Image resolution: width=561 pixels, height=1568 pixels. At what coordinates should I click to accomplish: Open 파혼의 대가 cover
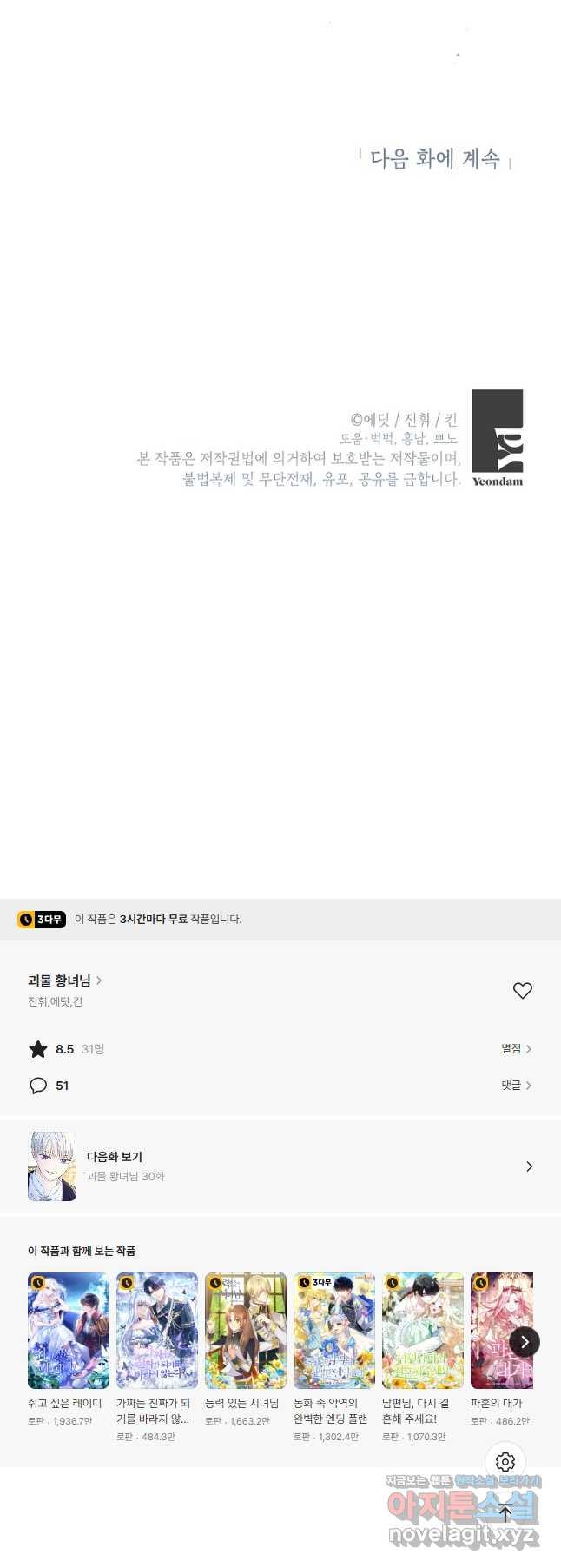tap(502, 1331)
